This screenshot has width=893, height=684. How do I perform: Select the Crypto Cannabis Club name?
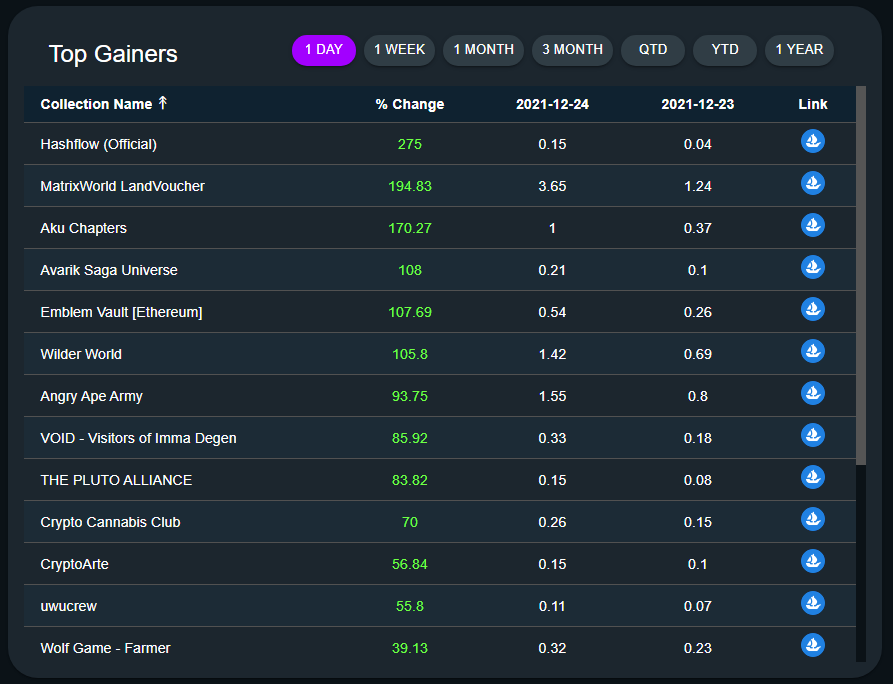coord(110,522)
